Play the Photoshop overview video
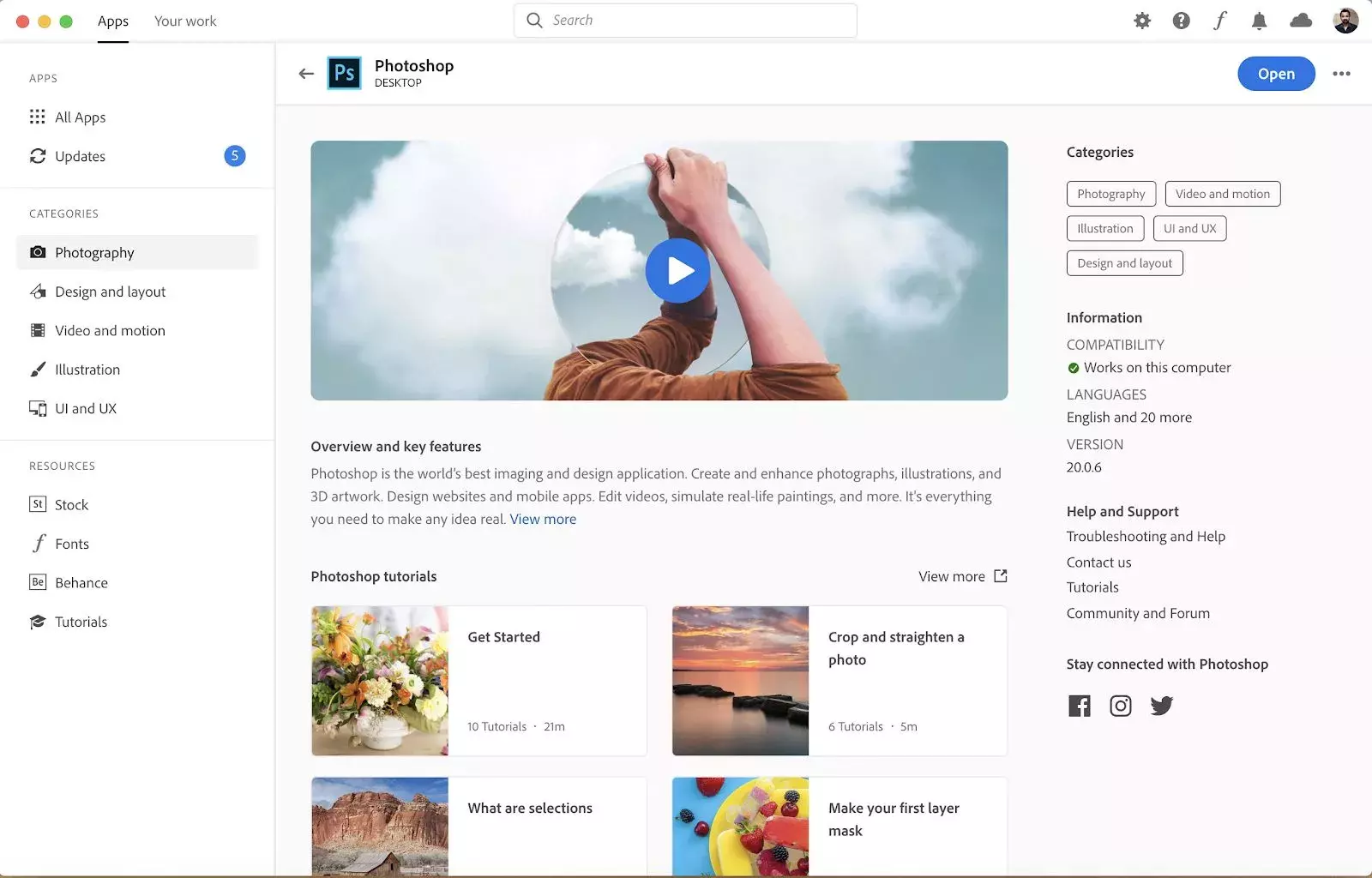Screen dimensions: 1372x878 click(x=677, y=270)
